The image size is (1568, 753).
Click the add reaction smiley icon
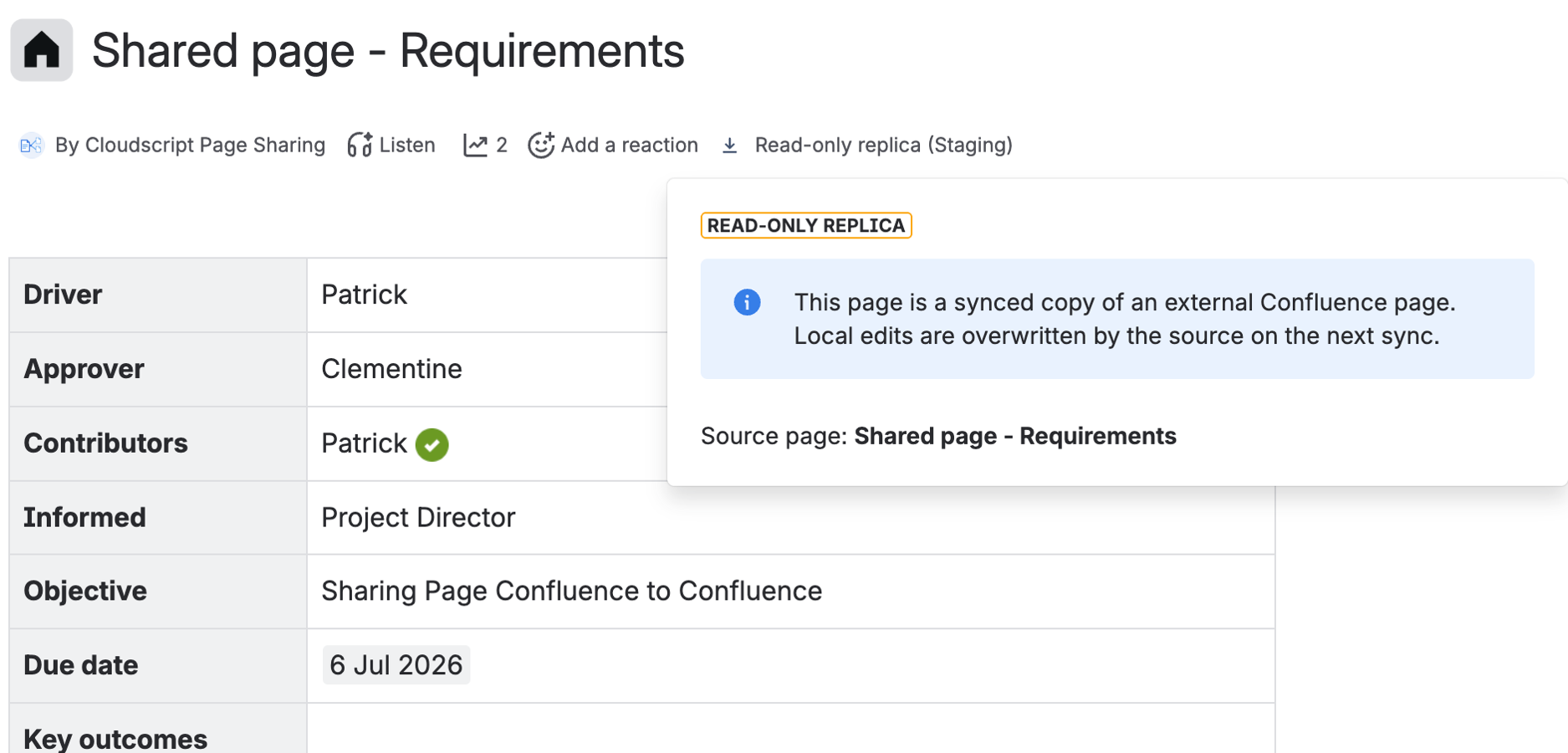pyautogui.click(x=541, y=145)
